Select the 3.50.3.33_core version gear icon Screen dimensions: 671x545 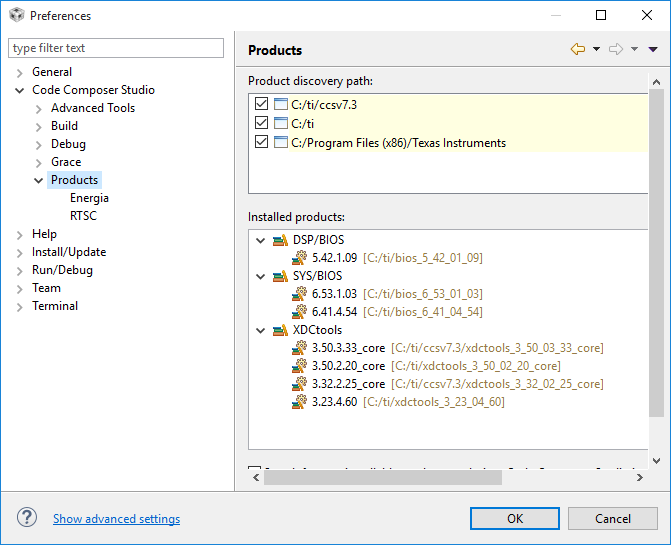(300, 348)
